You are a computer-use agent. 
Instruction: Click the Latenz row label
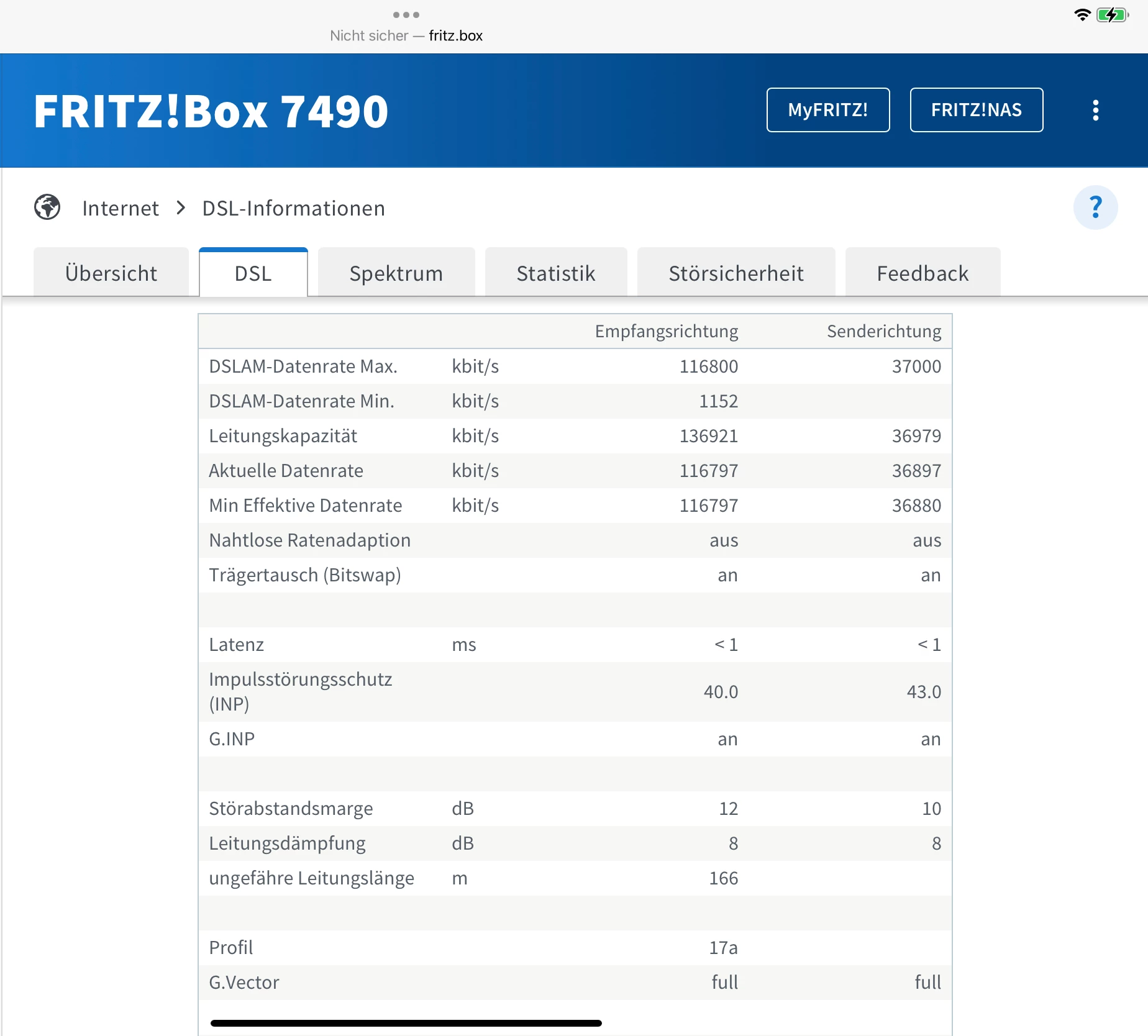237,644
